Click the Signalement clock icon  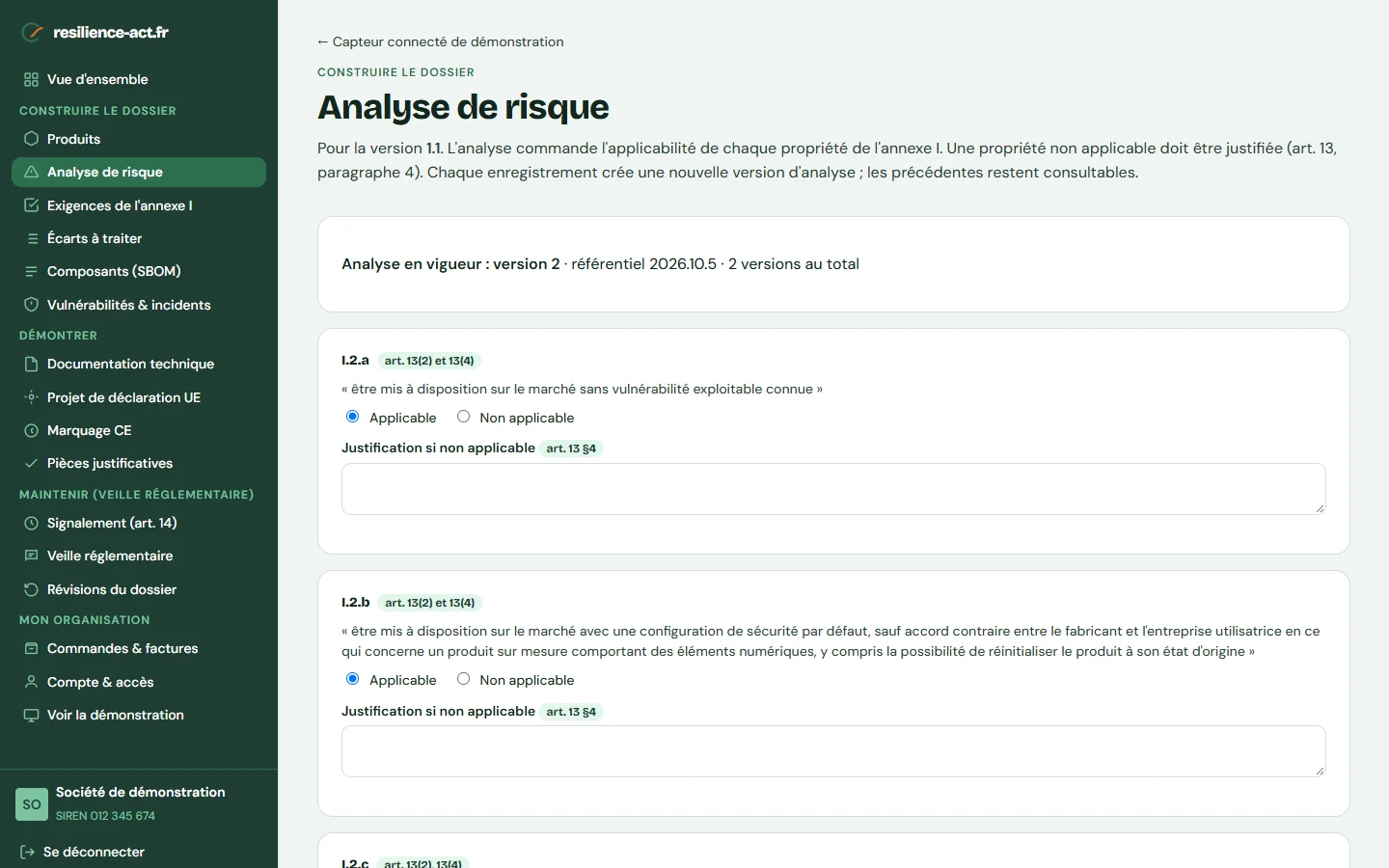click(32, 523)
